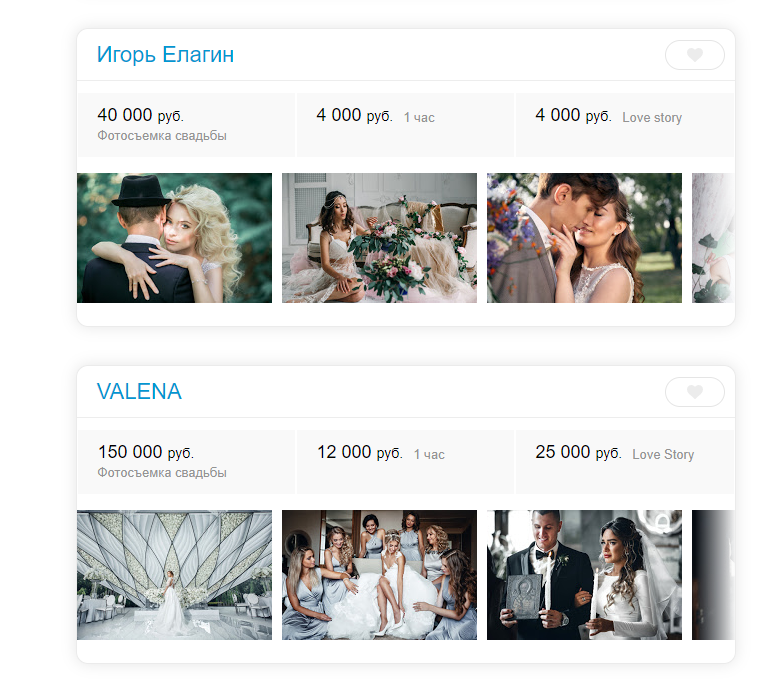Click 'Фотосъемка свадьбы' label under 40 000 руб.
Viewport: 765px width, 684px height.
[x=162, y=136]
